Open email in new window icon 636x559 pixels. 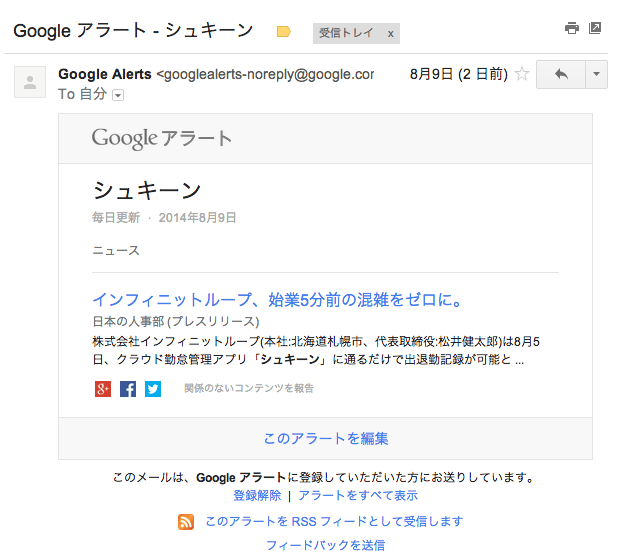tap(595, 28)
